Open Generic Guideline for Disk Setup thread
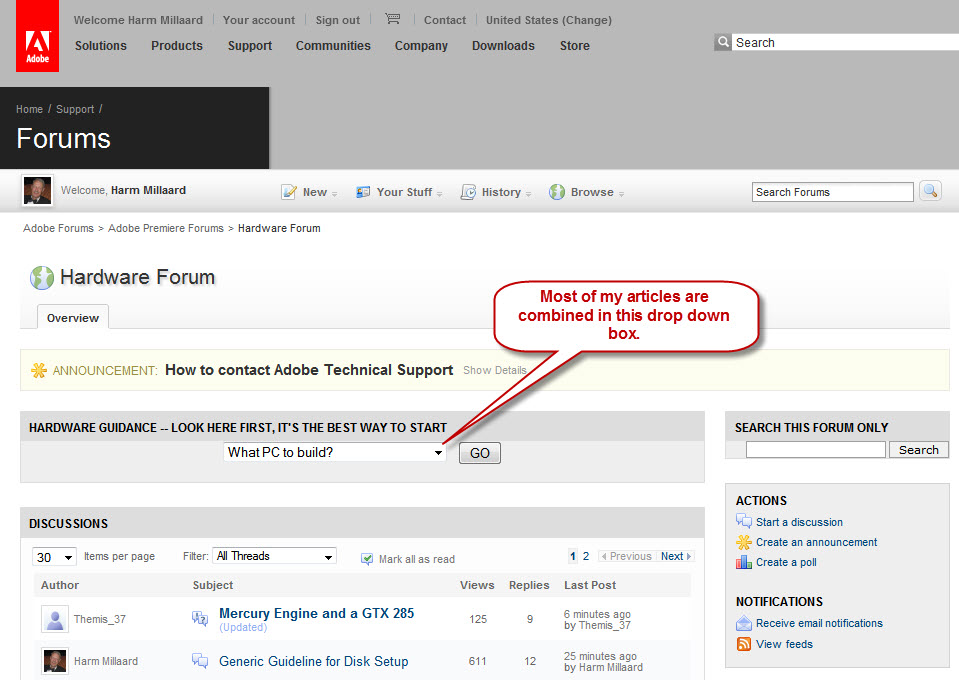 click(314, 661)
